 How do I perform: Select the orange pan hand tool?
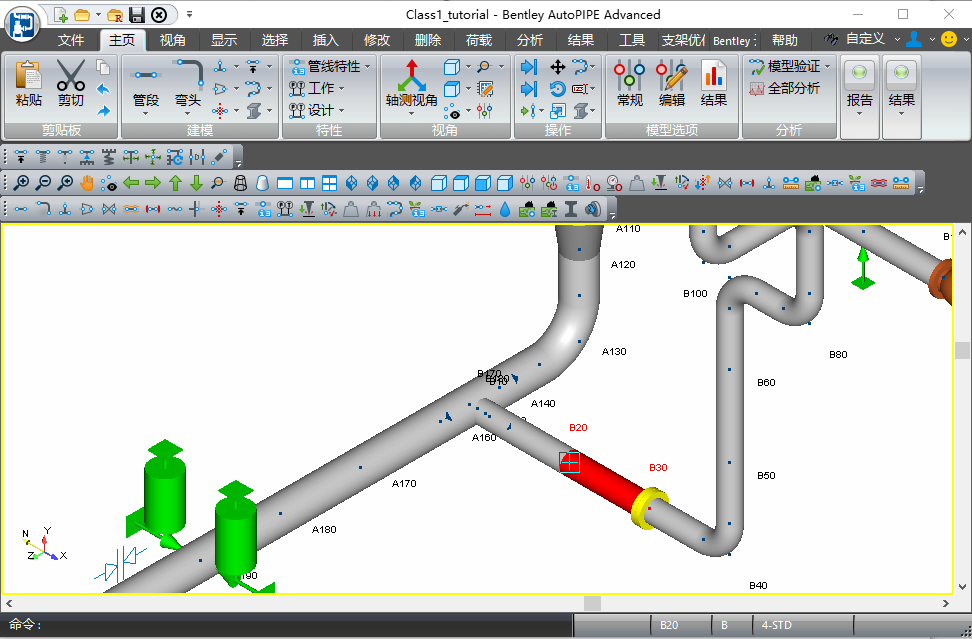tap(87, 183)
